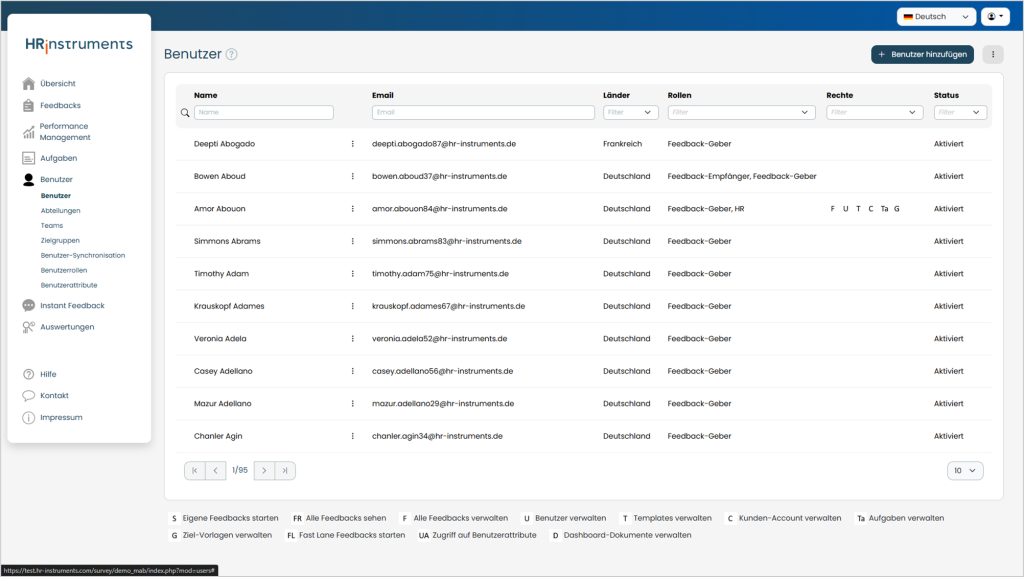Open the Länder filter dropdown
The height and width of the screenshot is (577, 1024).
click(630, 112)
